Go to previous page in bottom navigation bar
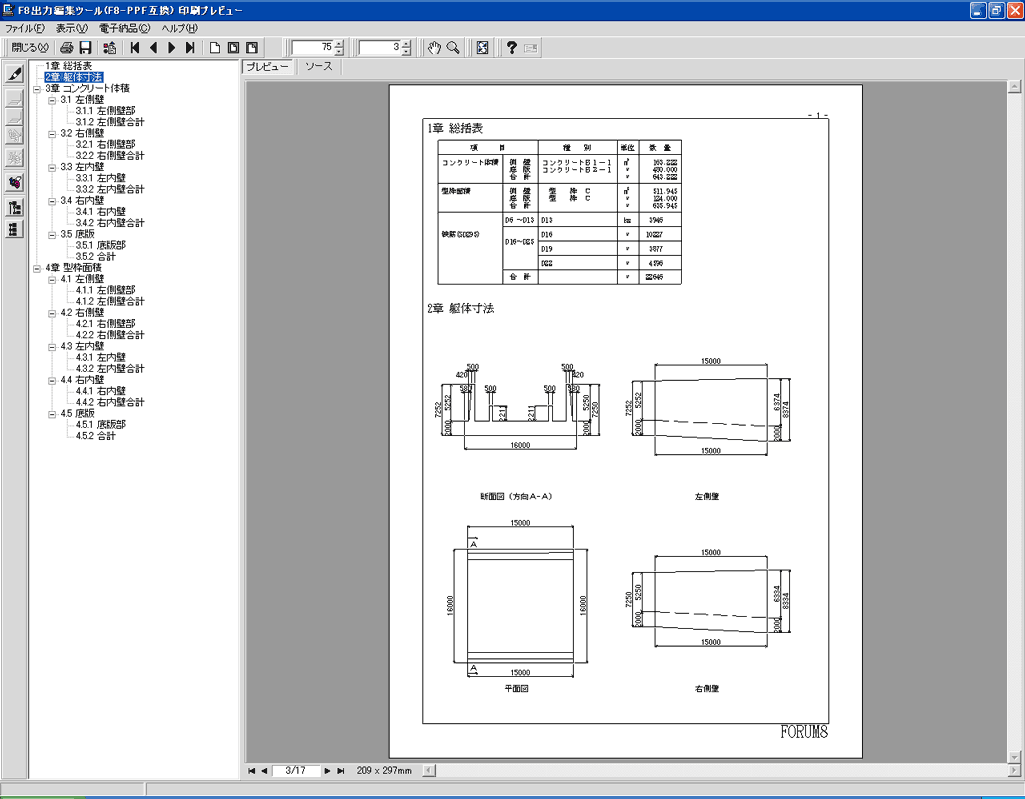This screenshot has width=1025, height=799. click(x=264, y=771)
